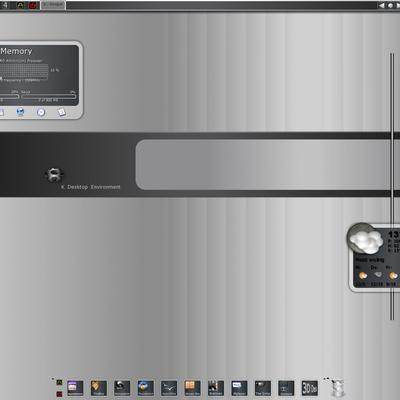Click the large cloud icon on the weather widget
Image resolution: width=400 pixels, height=400 pixels.
[x=365, y=239]
